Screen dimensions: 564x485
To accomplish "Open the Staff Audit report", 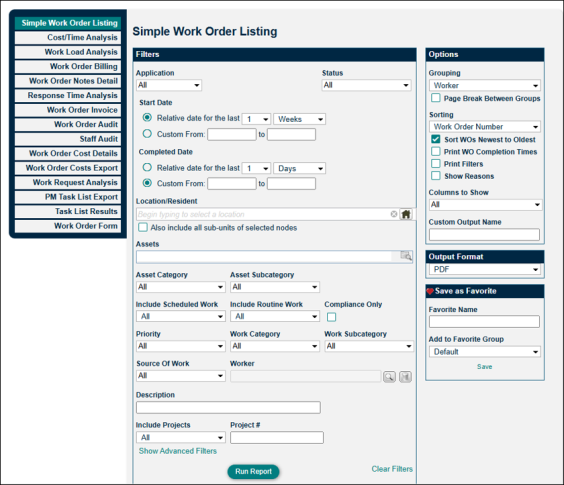I will coord(68,139).
